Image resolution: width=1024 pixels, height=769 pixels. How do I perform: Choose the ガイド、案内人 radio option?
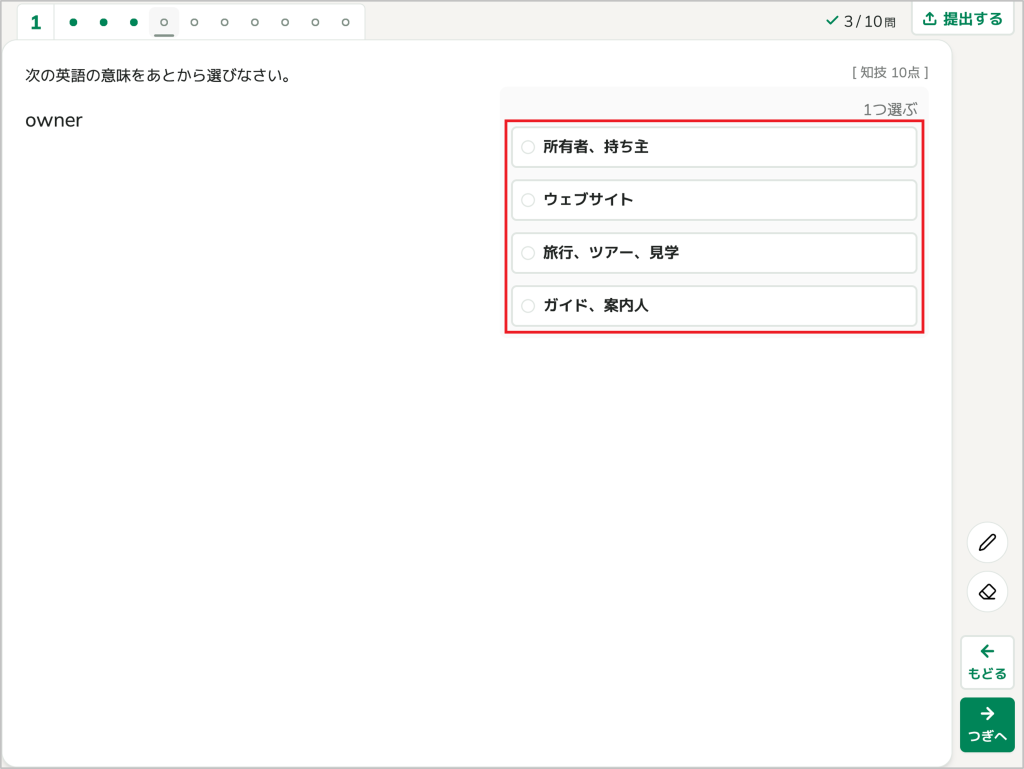714,306
